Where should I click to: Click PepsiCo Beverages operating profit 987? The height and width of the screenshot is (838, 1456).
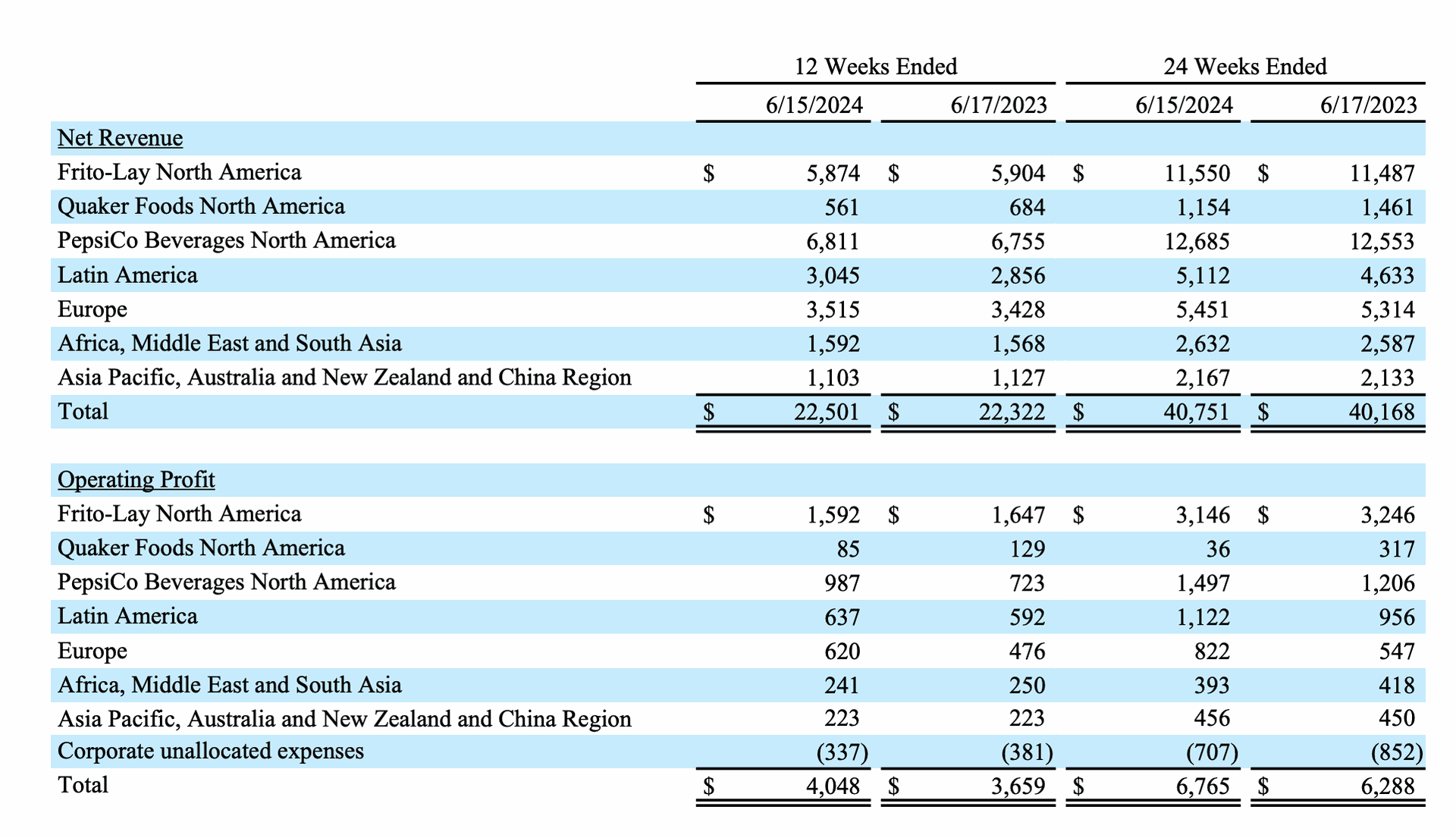842,583
